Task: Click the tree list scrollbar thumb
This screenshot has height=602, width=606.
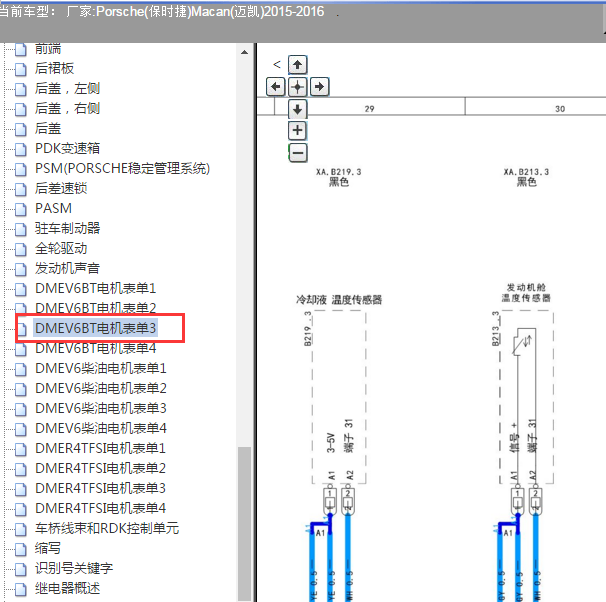Action: (244, 524)
